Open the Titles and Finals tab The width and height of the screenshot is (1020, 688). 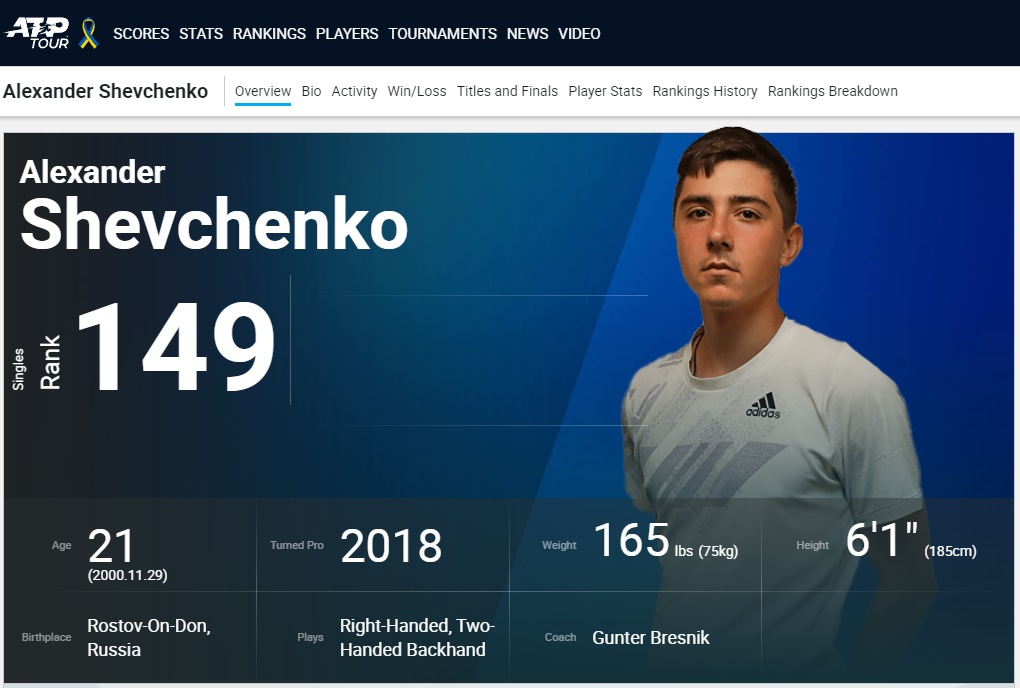(x=507, y=91)
